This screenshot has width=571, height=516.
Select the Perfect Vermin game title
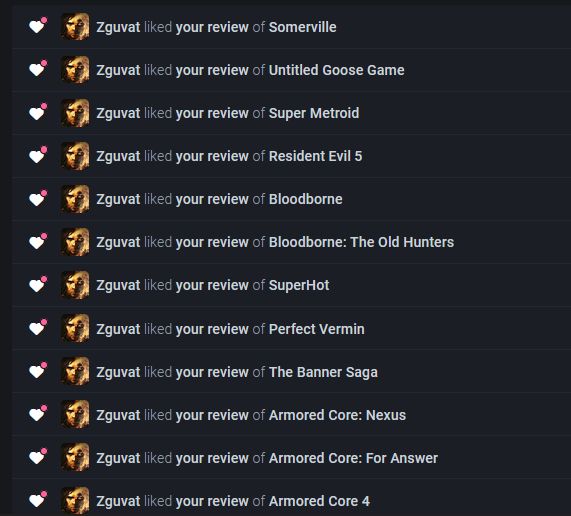tap(316, 329)
